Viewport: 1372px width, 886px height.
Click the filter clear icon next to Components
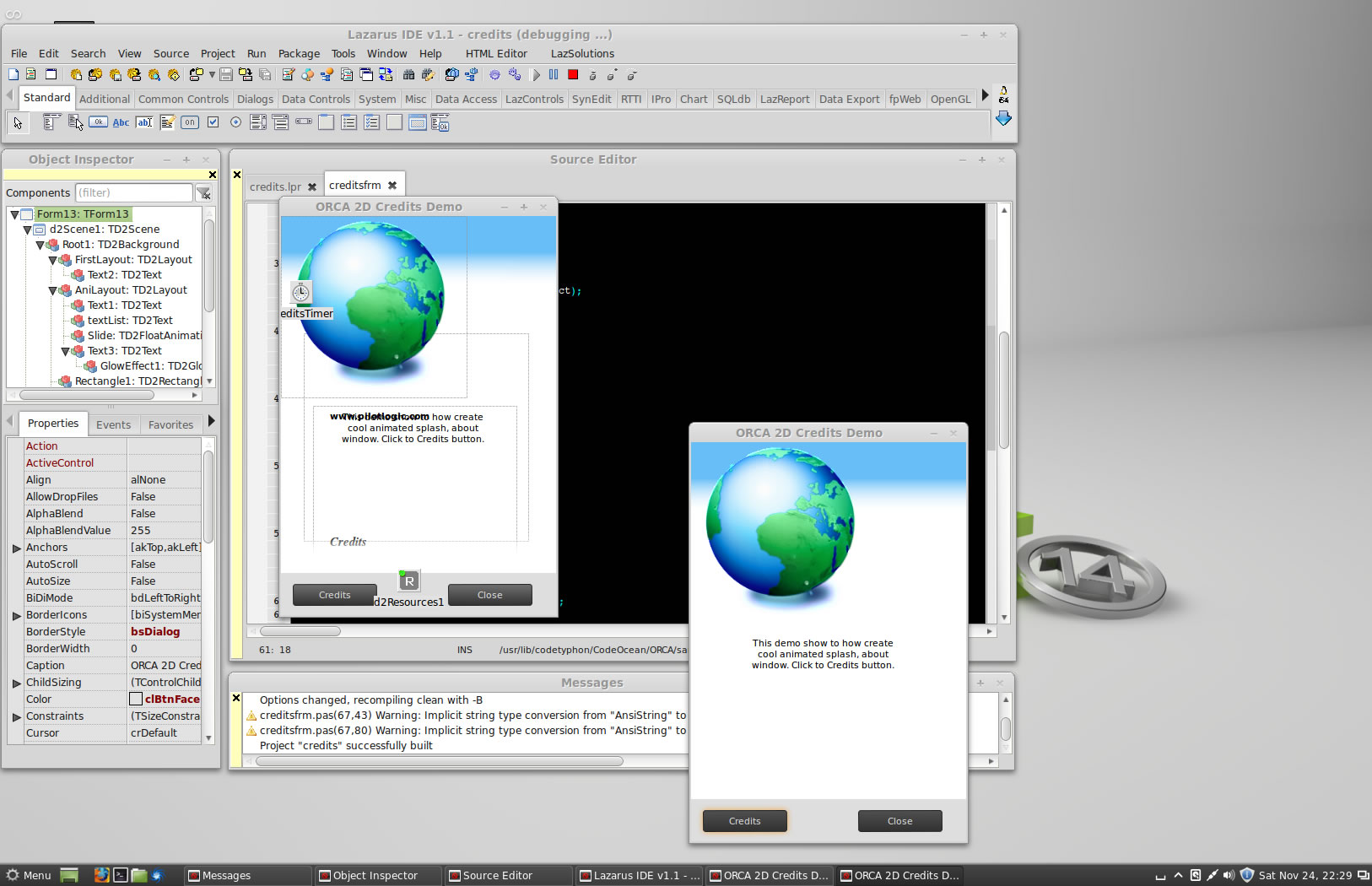(x=203, y=193)
